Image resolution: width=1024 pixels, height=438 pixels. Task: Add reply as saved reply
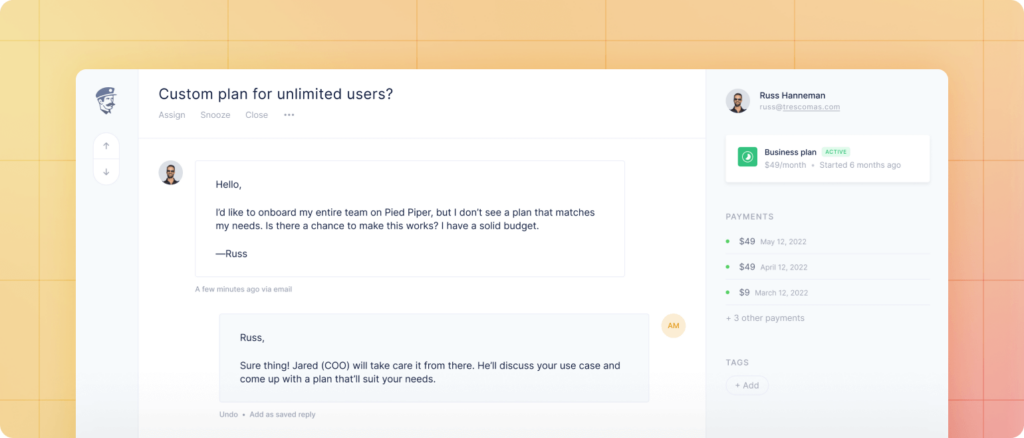click(x=282, y=414)
